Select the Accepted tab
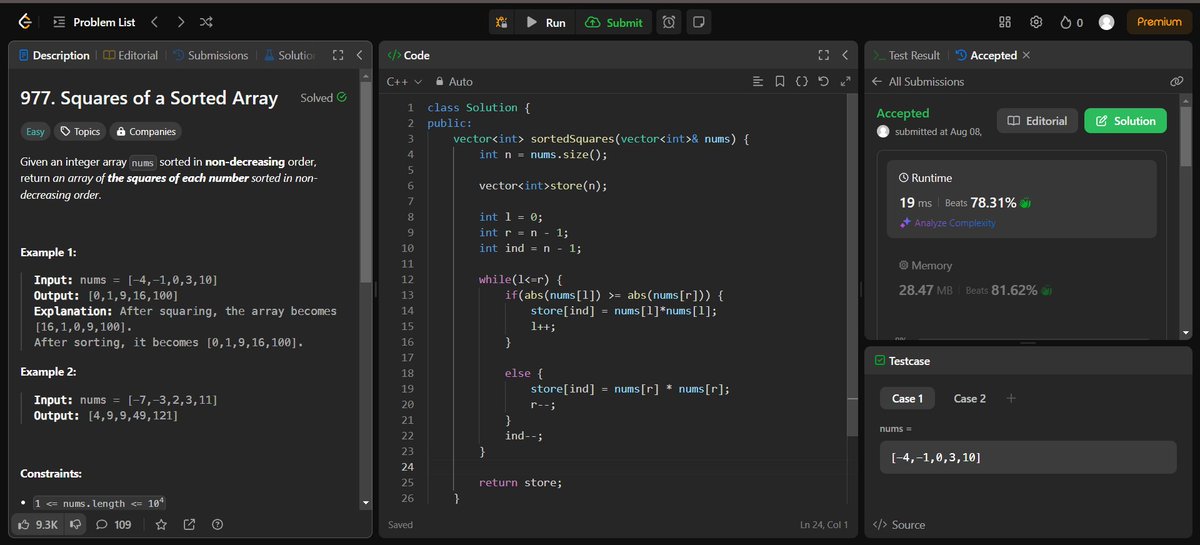 point(986,56)
